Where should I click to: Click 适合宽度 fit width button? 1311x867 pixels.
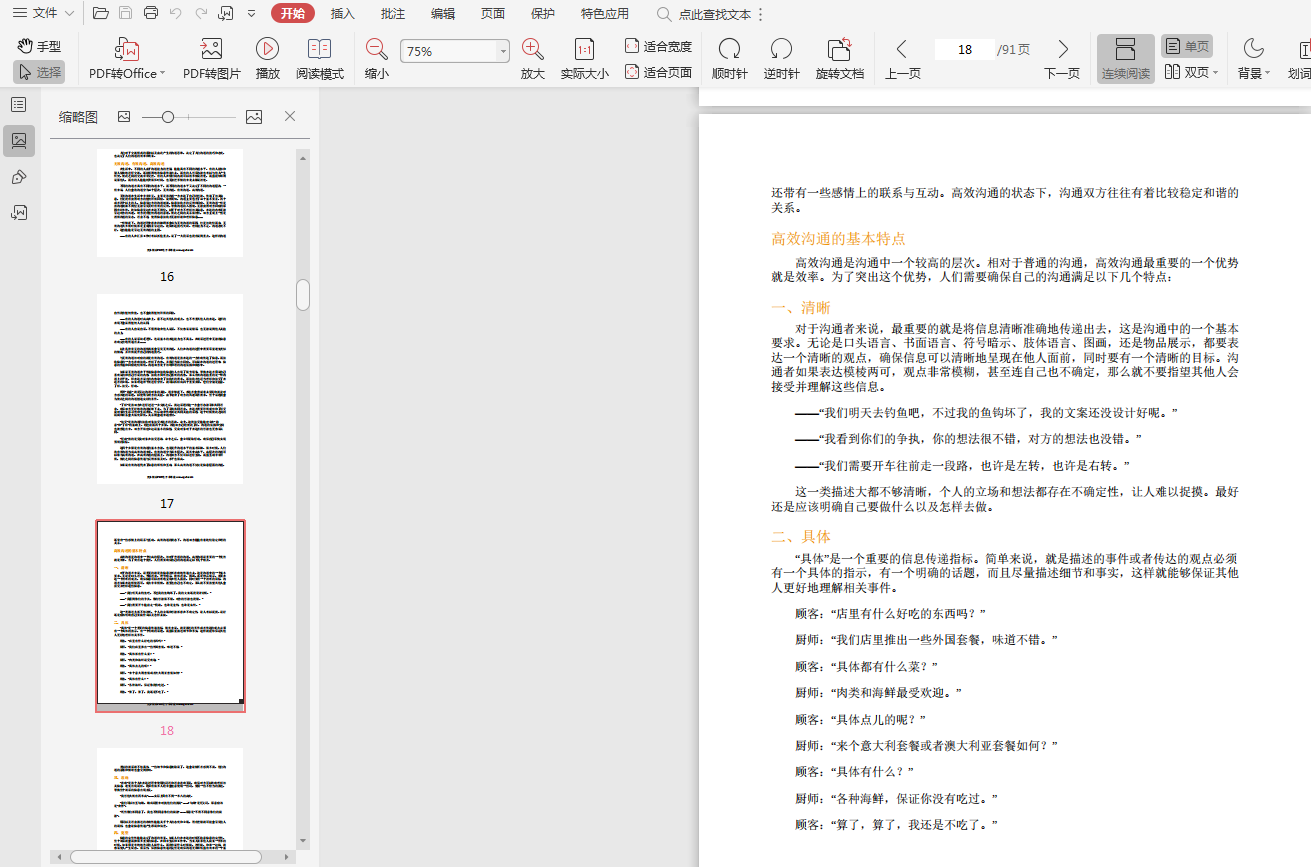click(x=658, y=46)
